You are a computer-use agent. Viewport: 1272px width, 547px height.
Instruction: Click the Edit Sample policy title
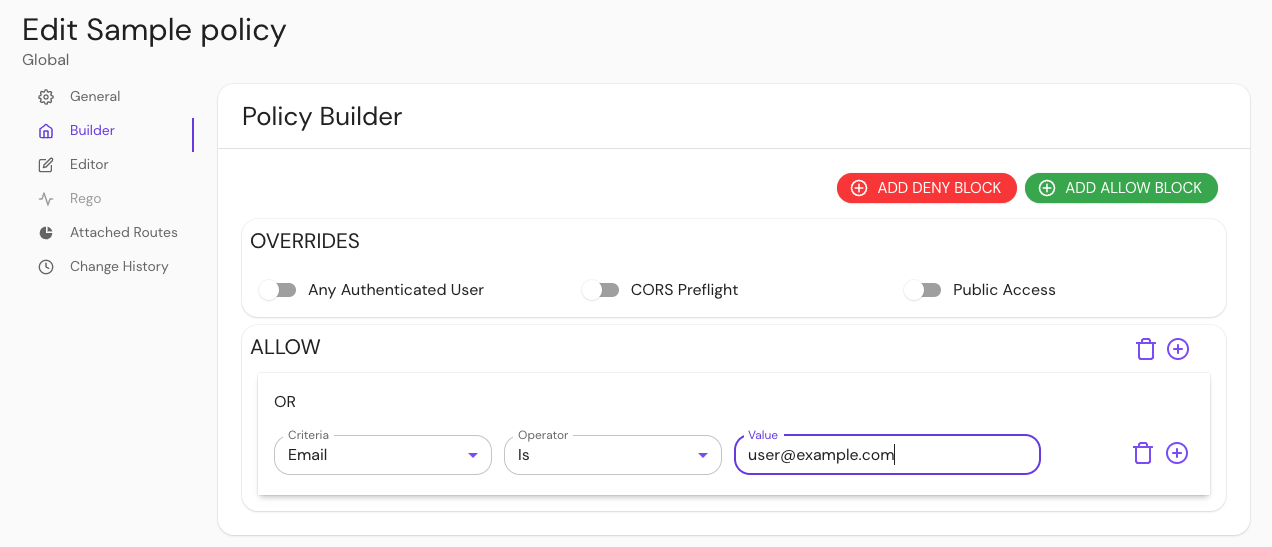click(154, 30)
